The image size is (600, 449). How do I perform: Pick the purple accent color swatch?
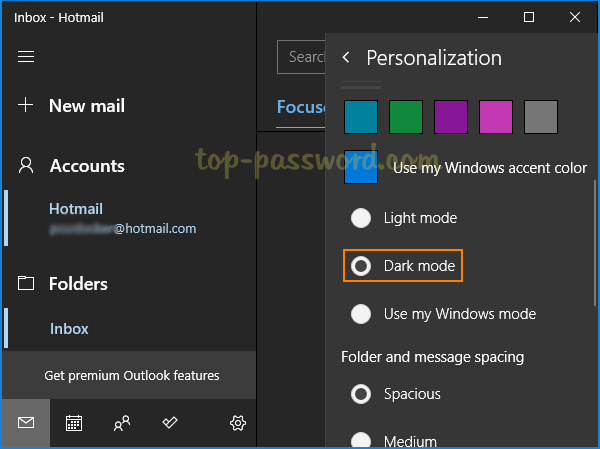pos(451,117)
